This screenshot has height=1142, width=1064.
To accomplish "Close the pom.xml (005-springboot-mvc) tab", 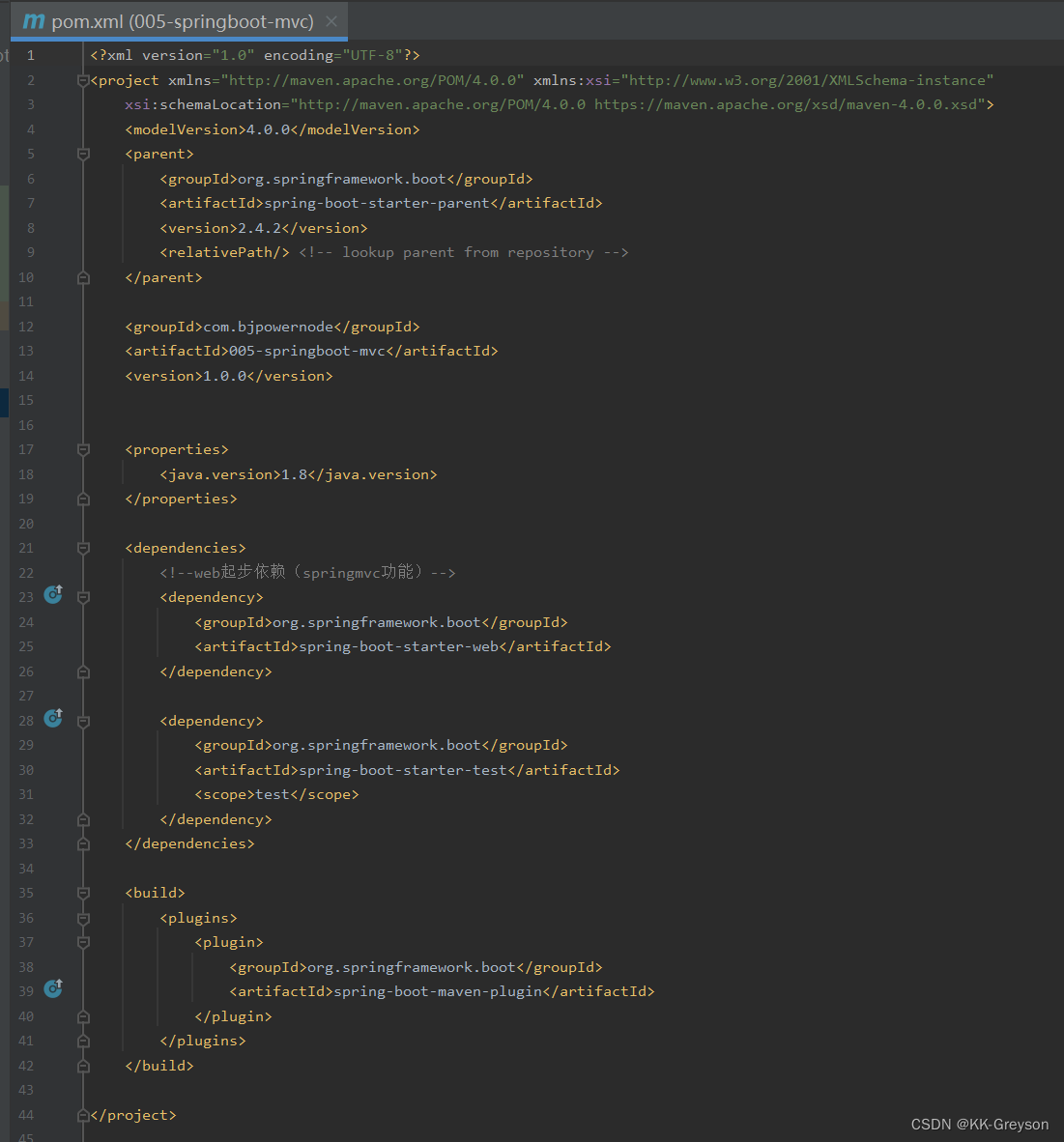I will click(x=331, y=21).
